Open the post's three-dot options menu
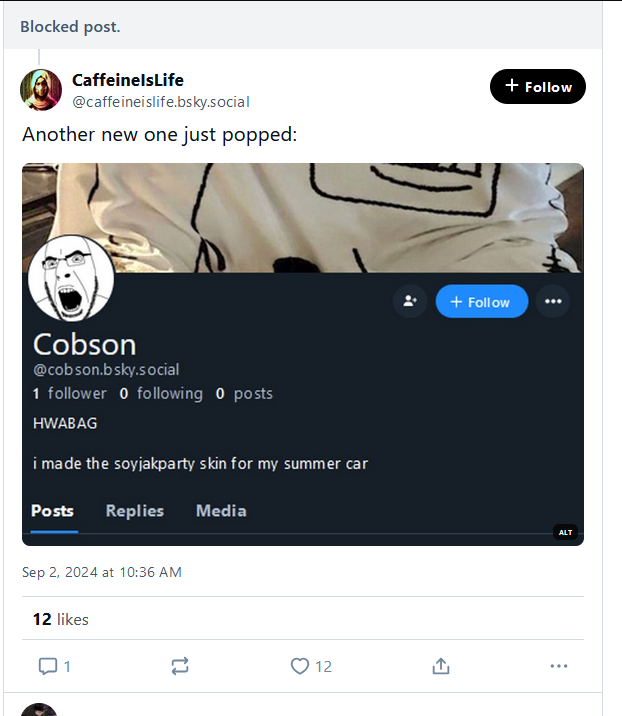 coord(558,666)
